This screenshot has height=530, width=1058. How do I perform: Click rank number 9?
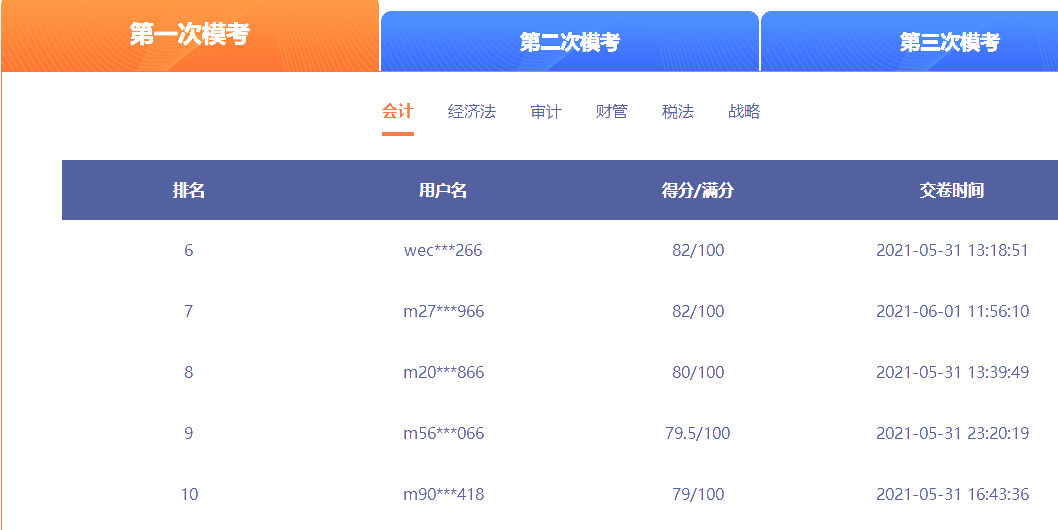pos(188,433)
